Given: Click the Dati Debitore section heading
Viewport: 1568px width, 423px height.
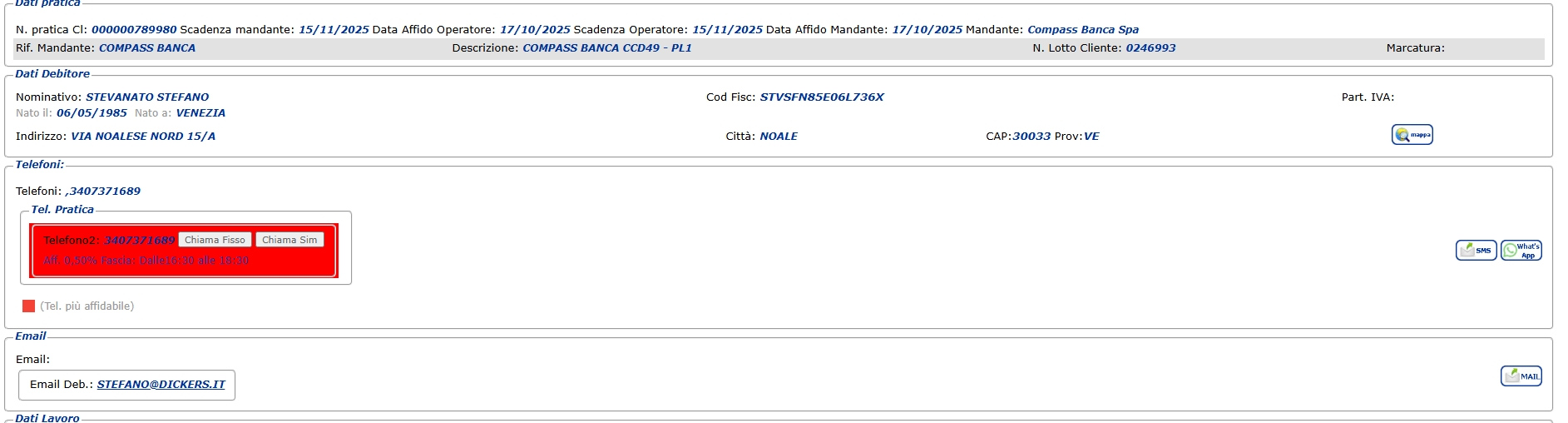Looking at the screenshot, I should pyautogui.click(x=52, y=74).
